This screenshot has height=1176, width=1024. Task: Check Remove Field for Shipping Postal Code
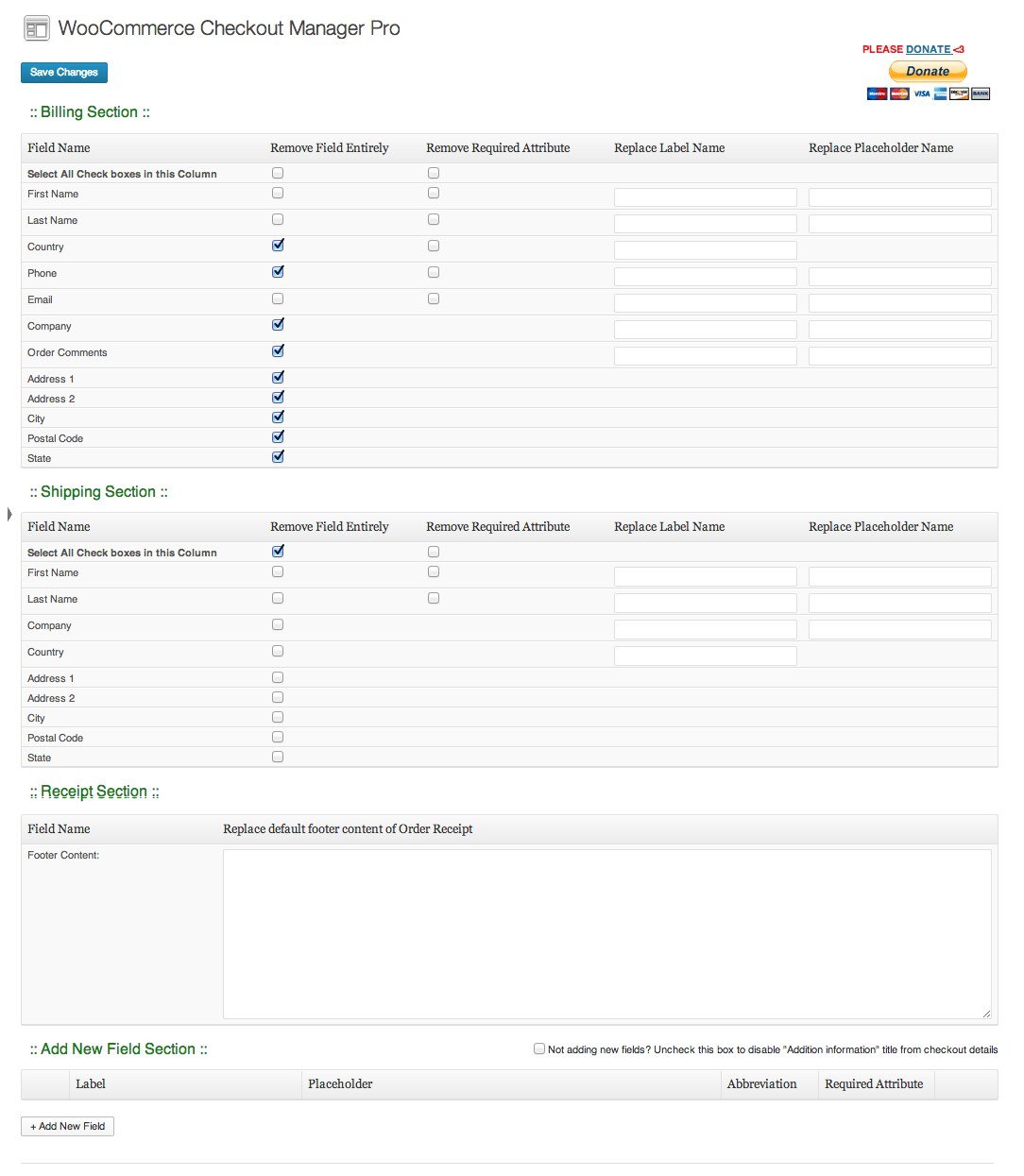click(x=278, y=737)
